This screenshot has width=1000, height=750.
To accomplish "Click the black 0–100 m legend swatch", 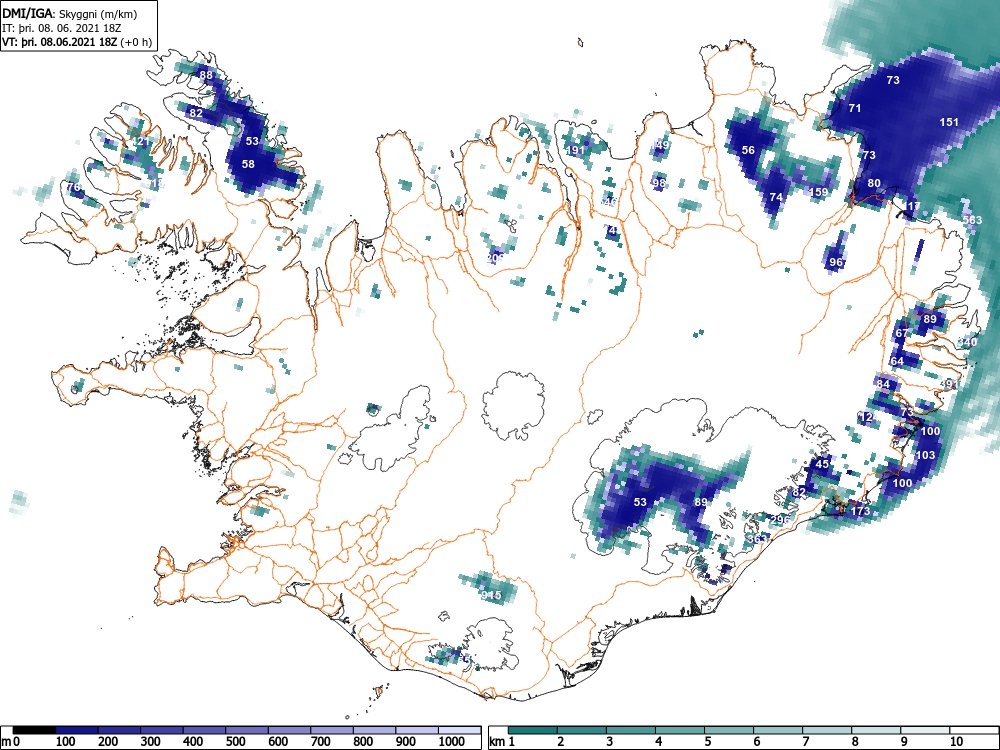I will [x=34, y=730].
